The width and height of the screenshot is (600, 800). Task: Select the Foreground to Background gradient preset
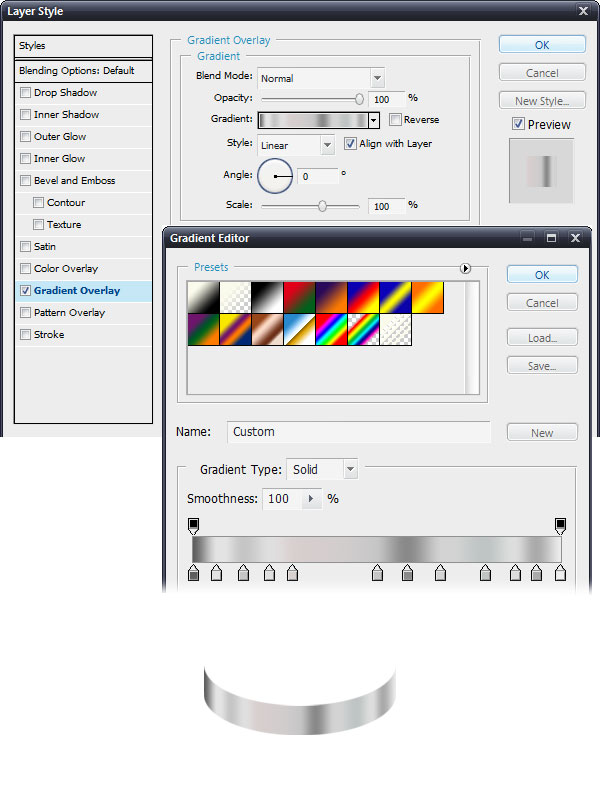[204, 297]
